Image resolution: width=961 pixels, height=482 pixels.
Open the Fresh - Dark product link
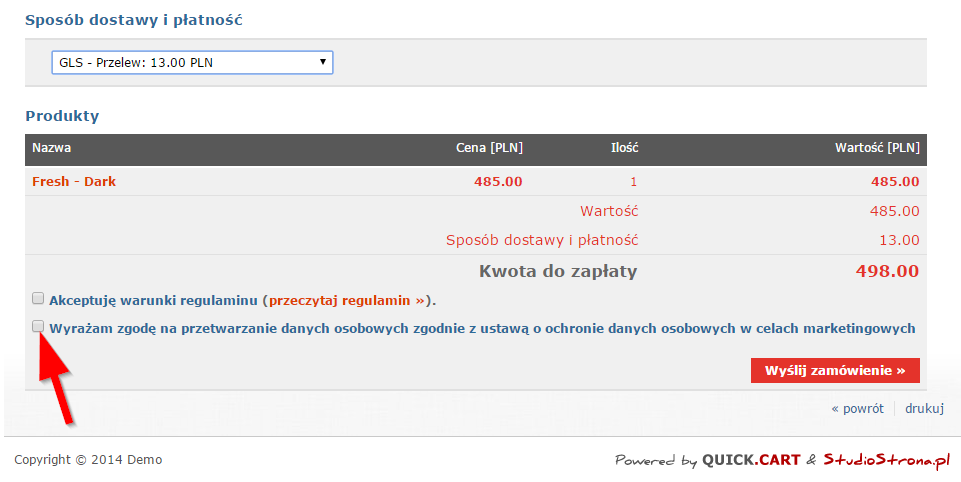[x=74, y=182]
